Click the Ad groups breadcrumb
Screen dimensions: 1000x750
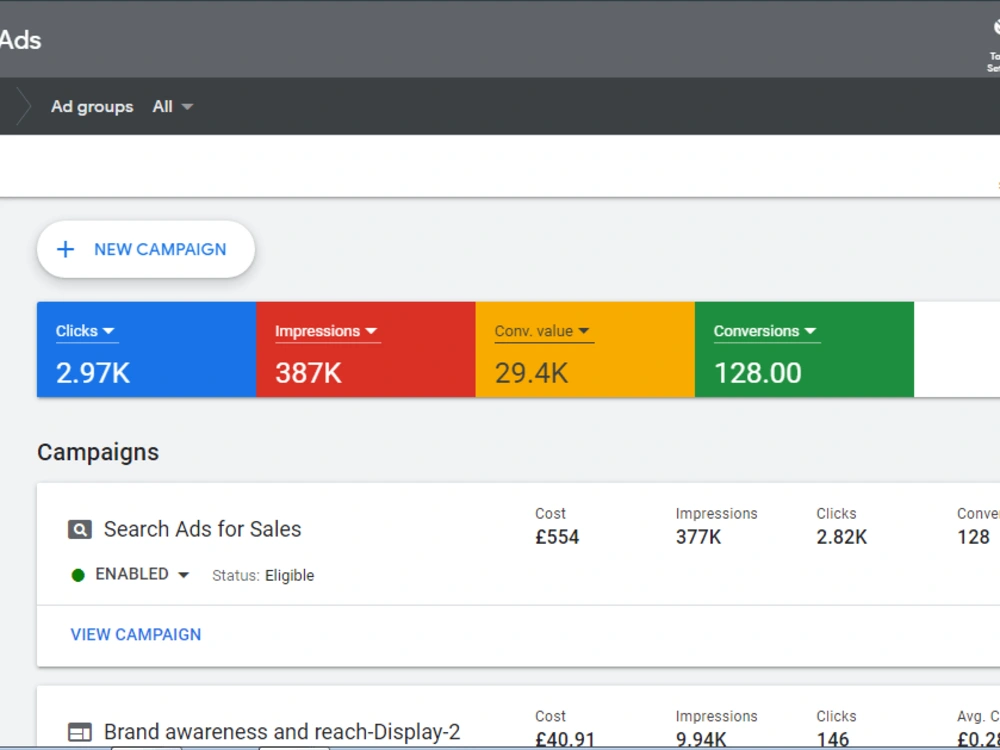[x=92, y=107]
